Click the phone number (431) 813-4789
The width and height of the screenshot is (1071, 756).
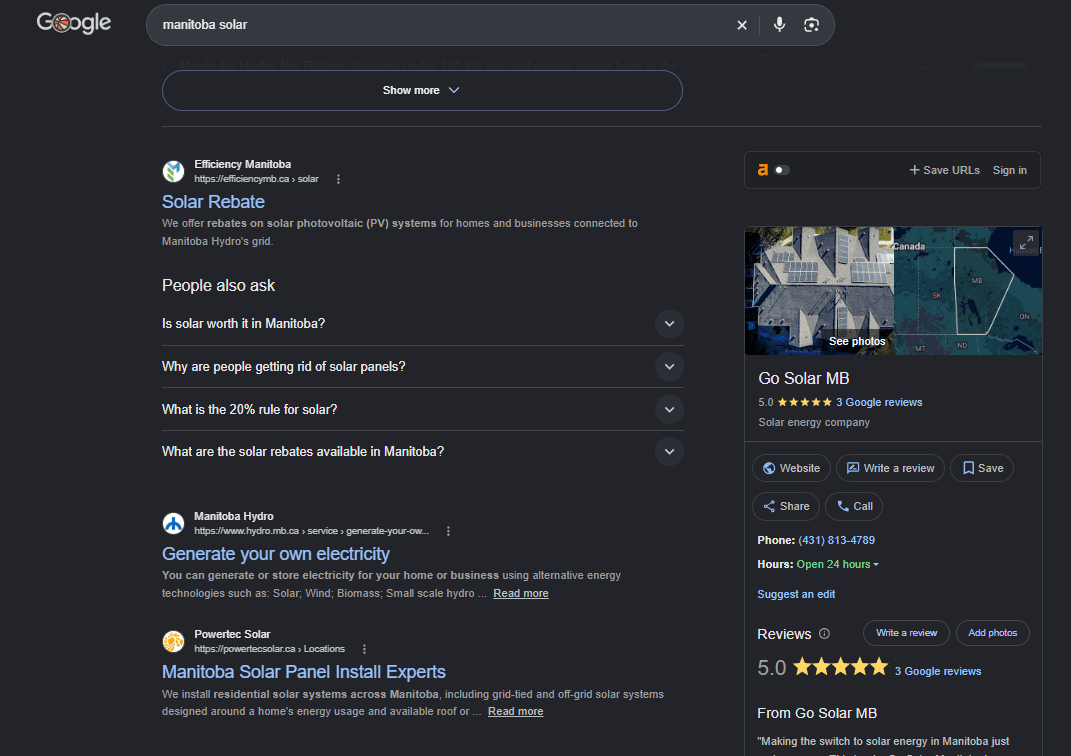click(x=836, y=541)
